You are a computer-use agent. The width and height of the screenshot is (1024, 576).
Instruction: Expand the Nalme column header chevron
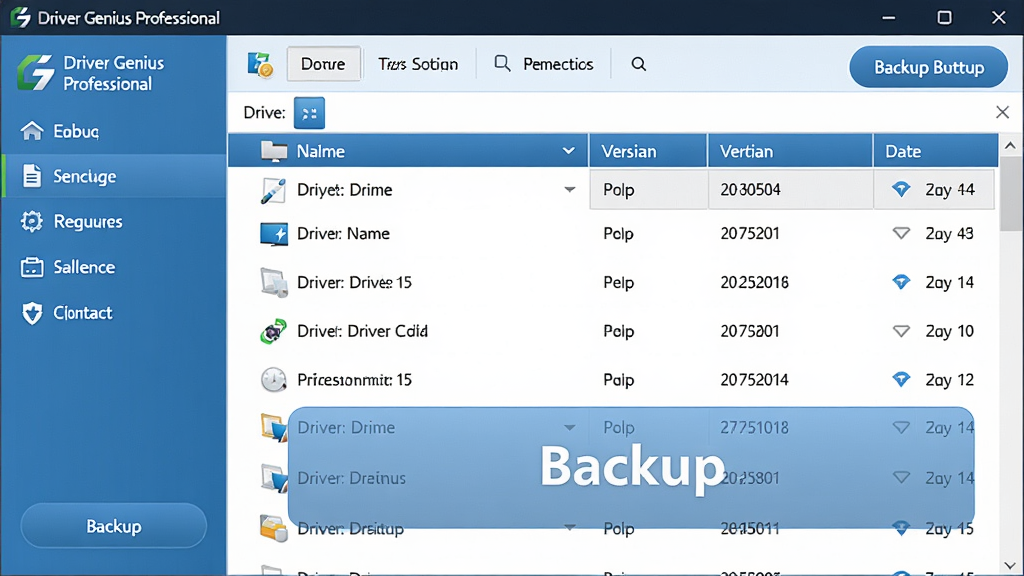coord(569,151)
